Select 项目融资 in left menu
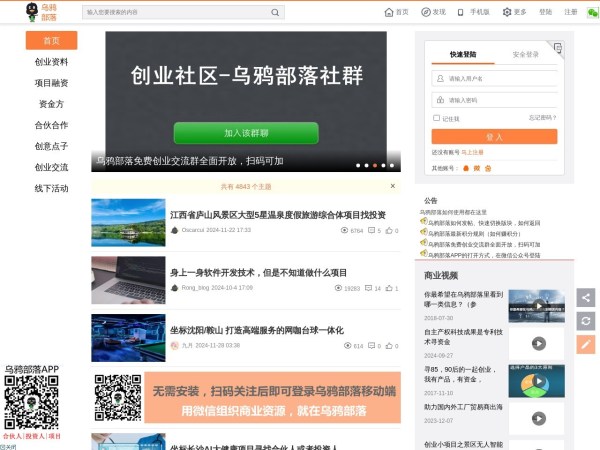The width and height of the screenshot is (600, 450). [x=51, y=83]
